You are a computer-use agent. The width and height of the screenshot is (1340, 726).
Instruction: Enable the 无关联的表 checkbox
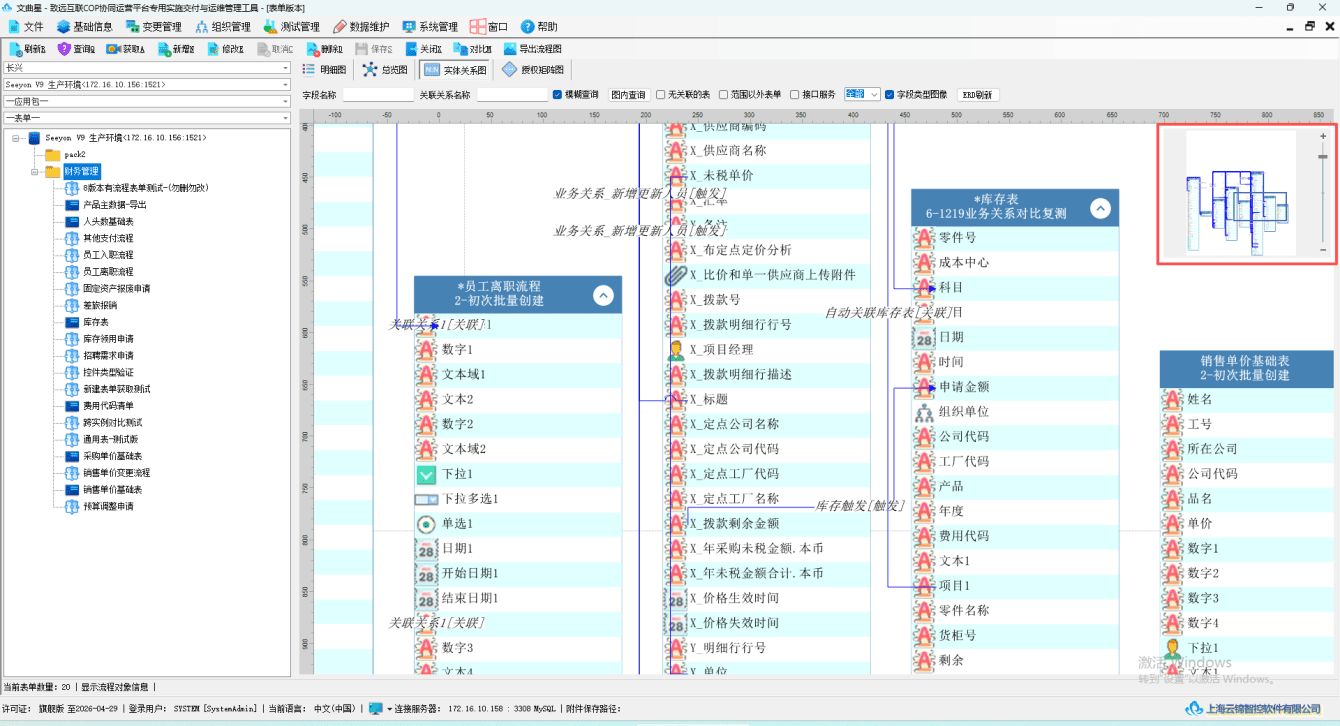coord(661,95)
